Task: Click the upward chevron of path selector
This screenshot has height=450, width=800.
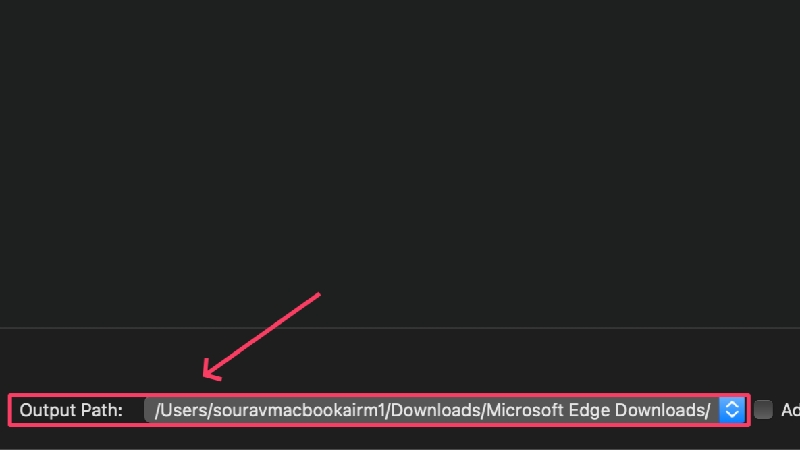Action: (x=732, y=404)
